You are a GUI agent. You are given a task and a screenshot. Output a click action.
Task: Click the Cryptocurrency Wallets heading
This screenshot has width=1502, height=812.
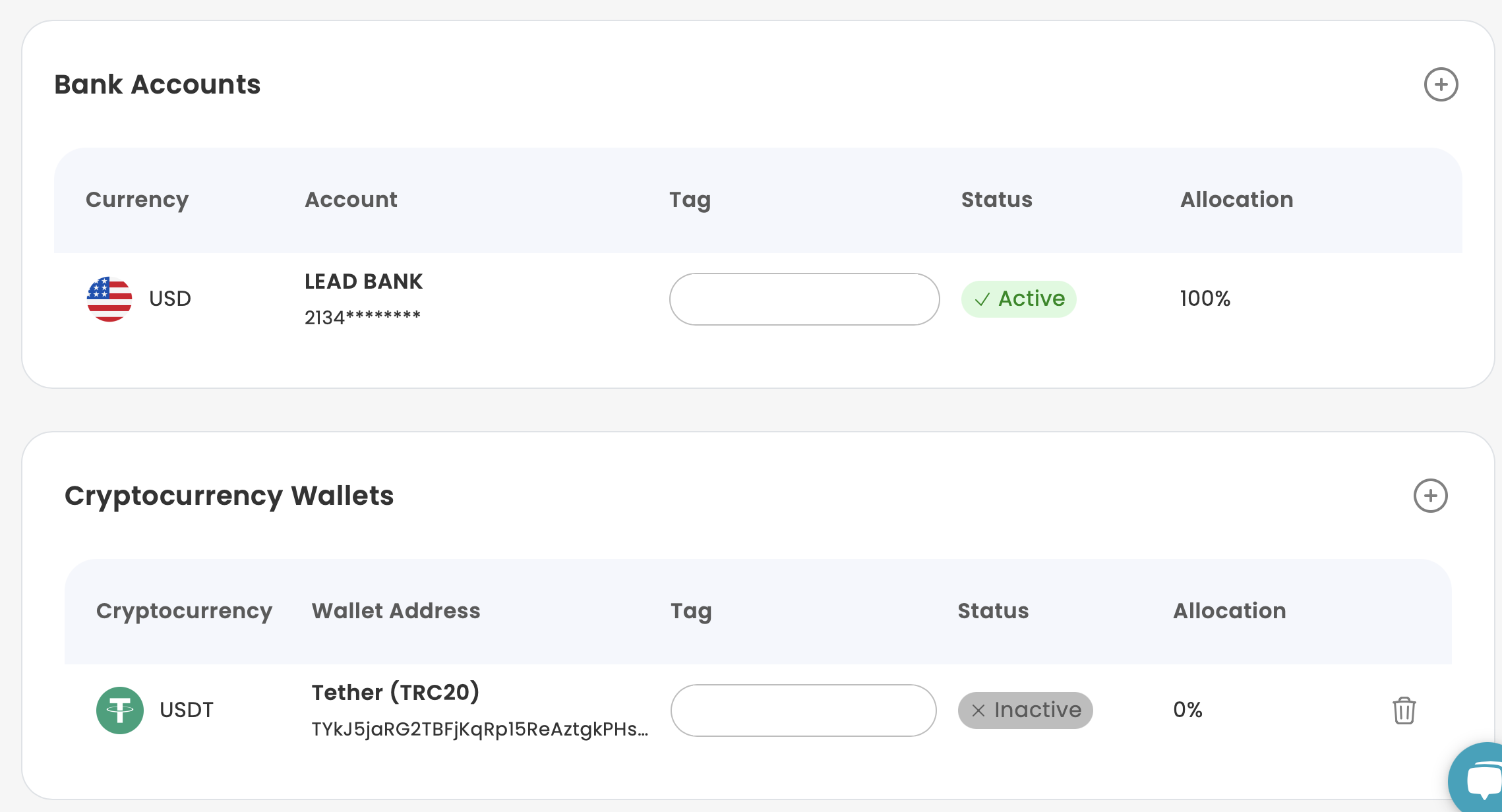coord(229,496)
